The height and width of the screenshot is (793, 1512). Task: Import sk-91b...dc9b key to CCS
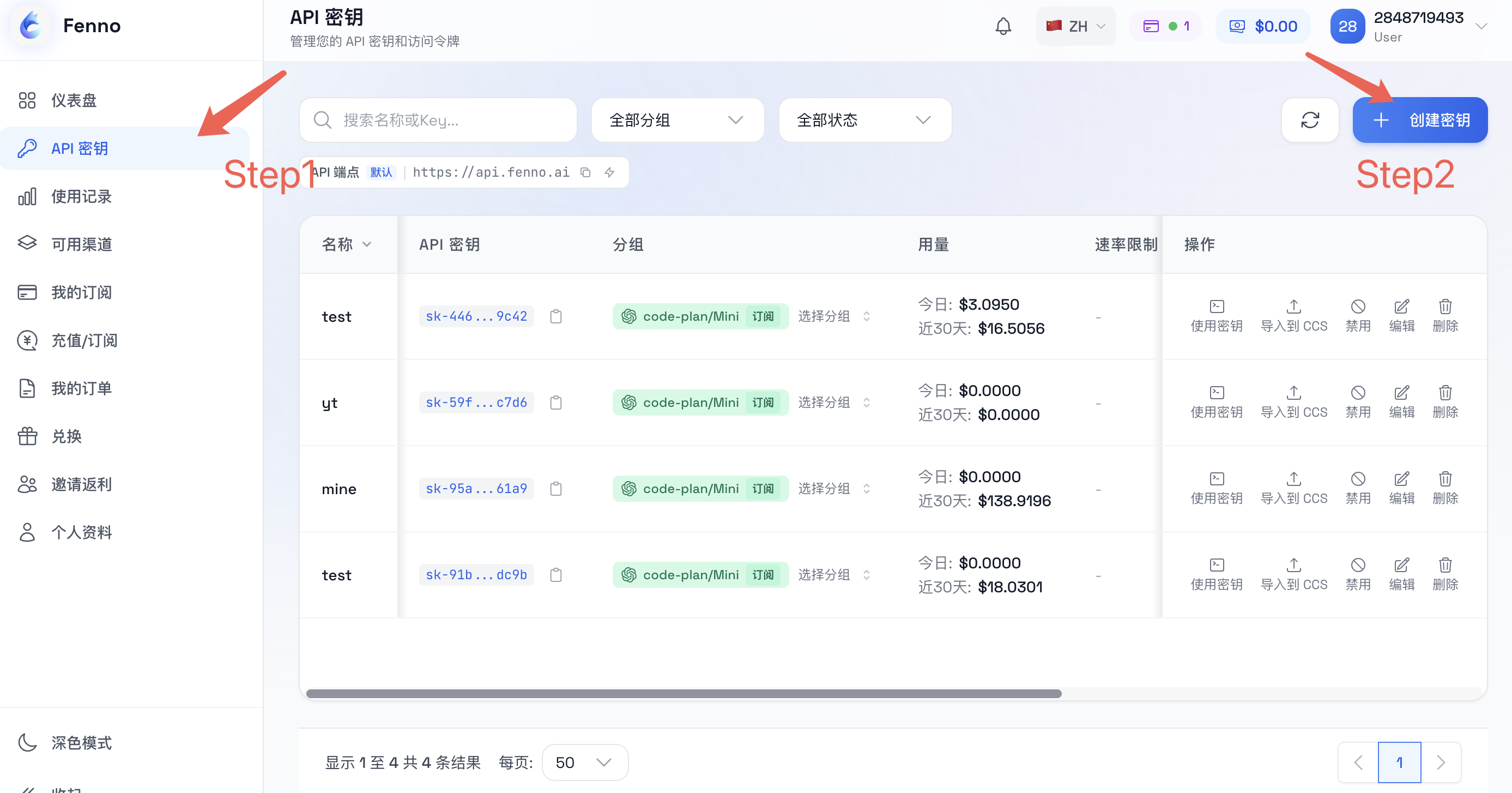[x=1293, y=575]
